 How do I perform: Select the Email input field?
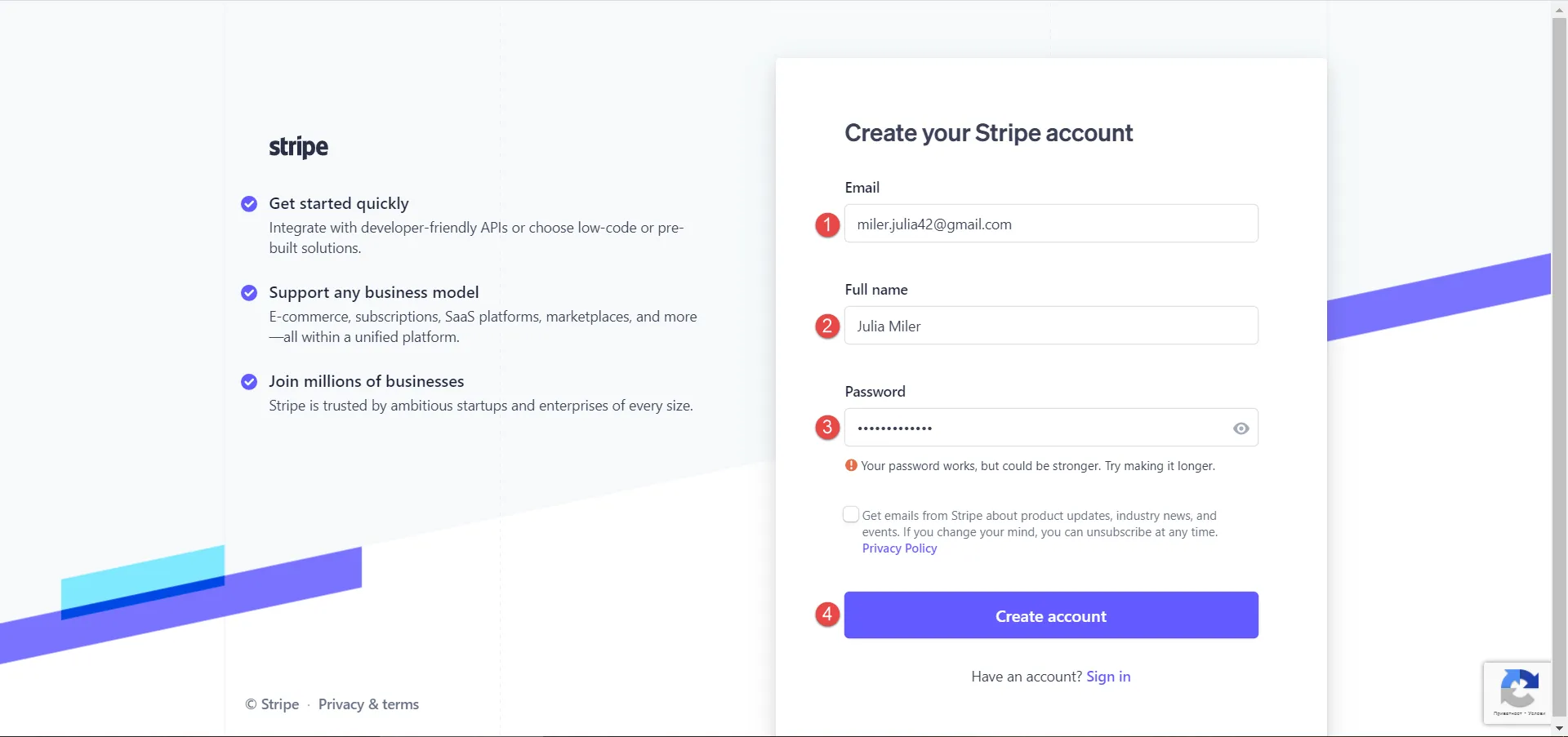click(1050, 223)
